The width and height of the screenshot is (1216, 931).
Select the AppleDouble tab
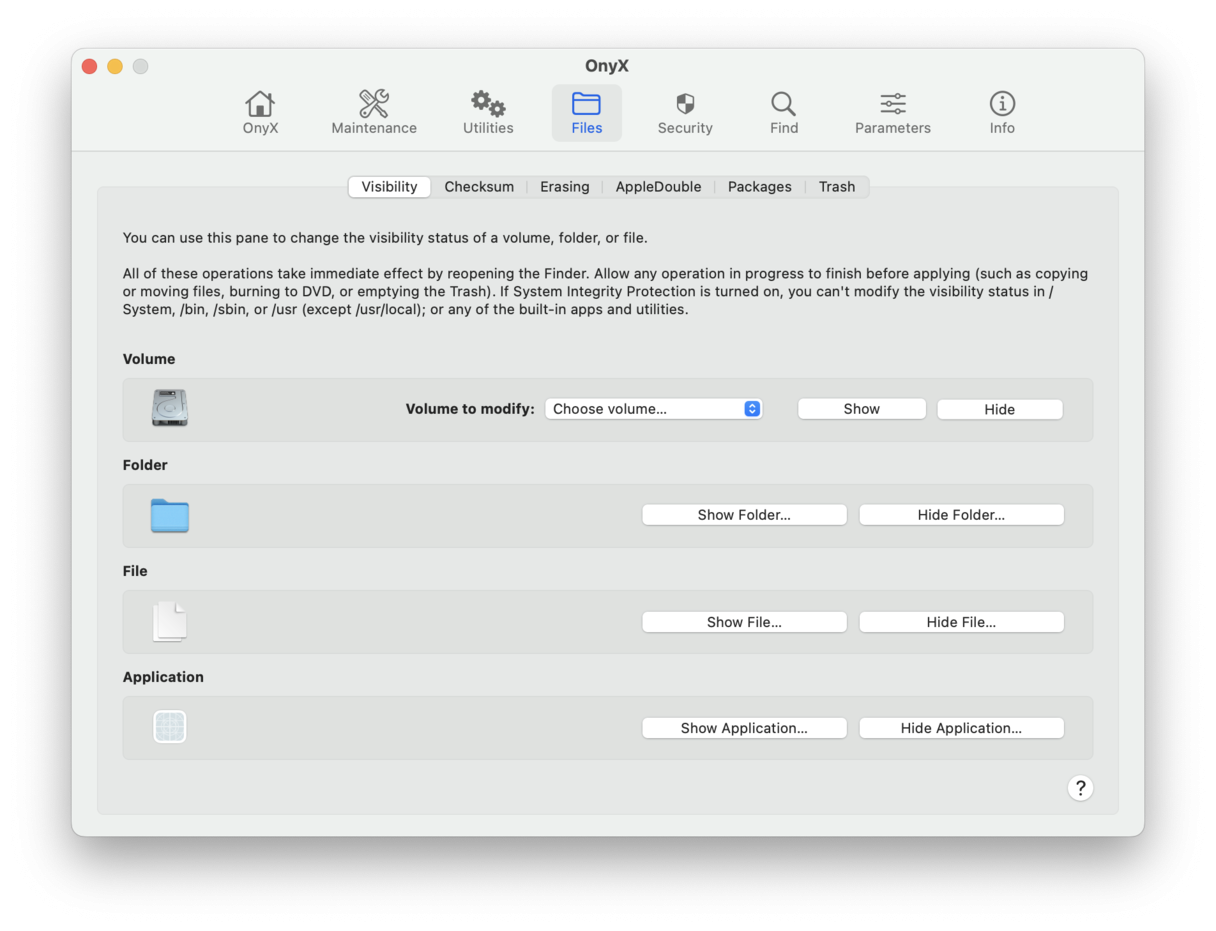coord(658,186)
